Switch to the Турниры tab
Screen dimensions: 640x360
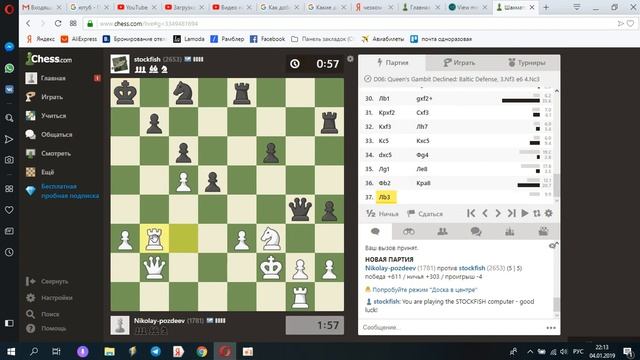pos(527,62)
